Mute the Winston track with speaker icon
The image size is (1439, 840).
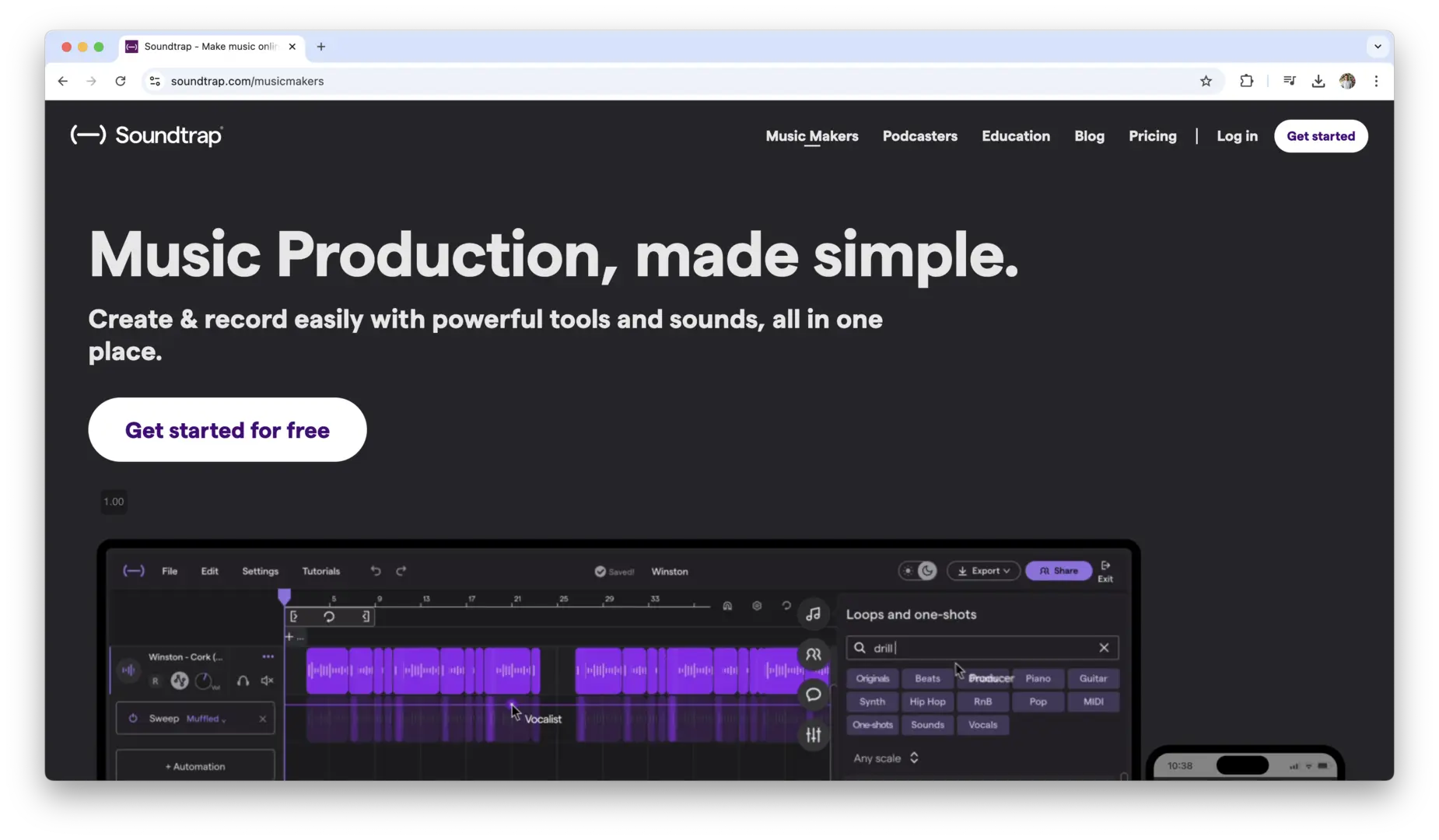click(268, 681)
